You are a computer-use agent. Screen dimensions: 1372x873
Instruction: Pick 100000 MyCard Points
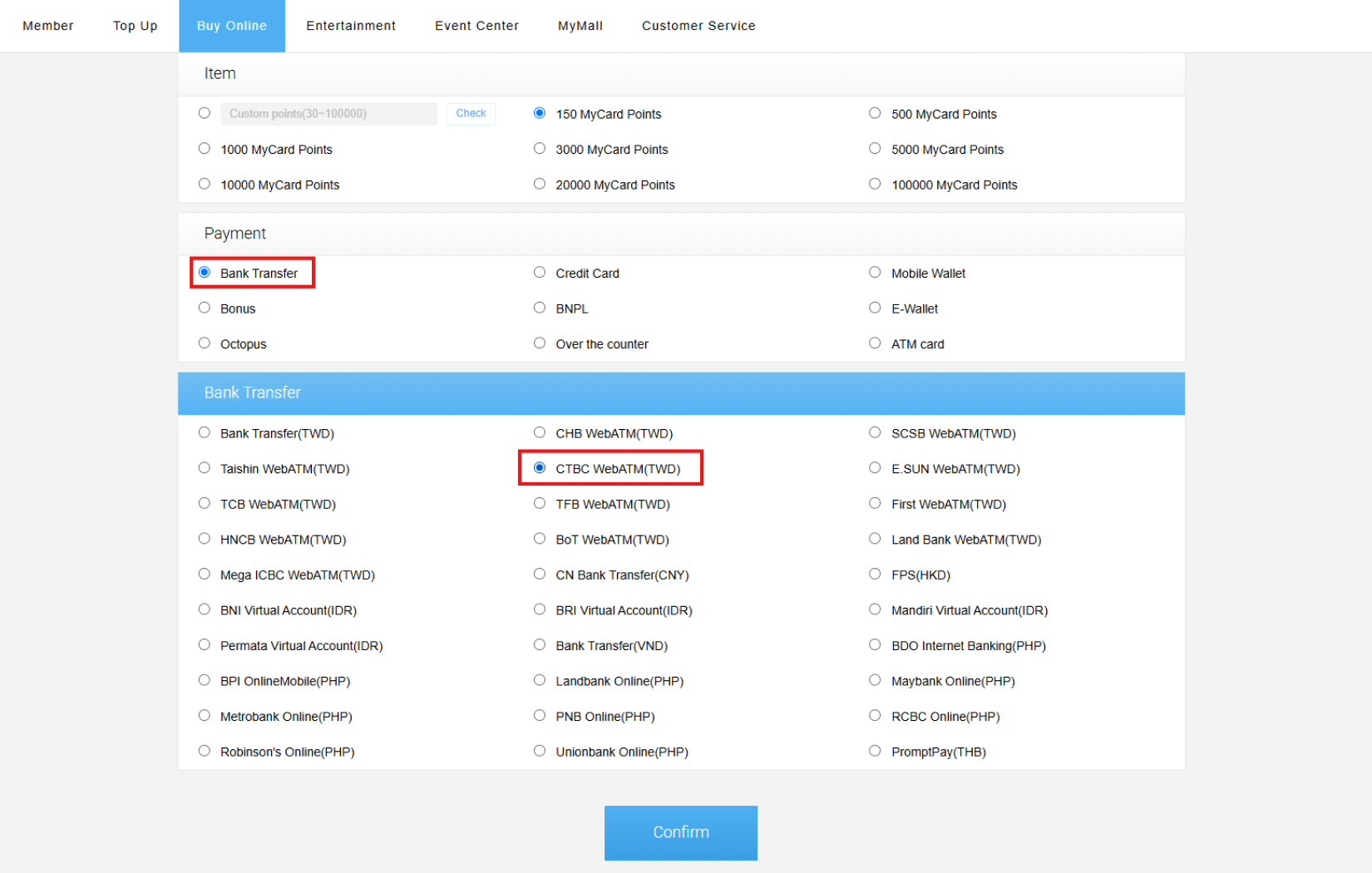click(x=875, y=184)
